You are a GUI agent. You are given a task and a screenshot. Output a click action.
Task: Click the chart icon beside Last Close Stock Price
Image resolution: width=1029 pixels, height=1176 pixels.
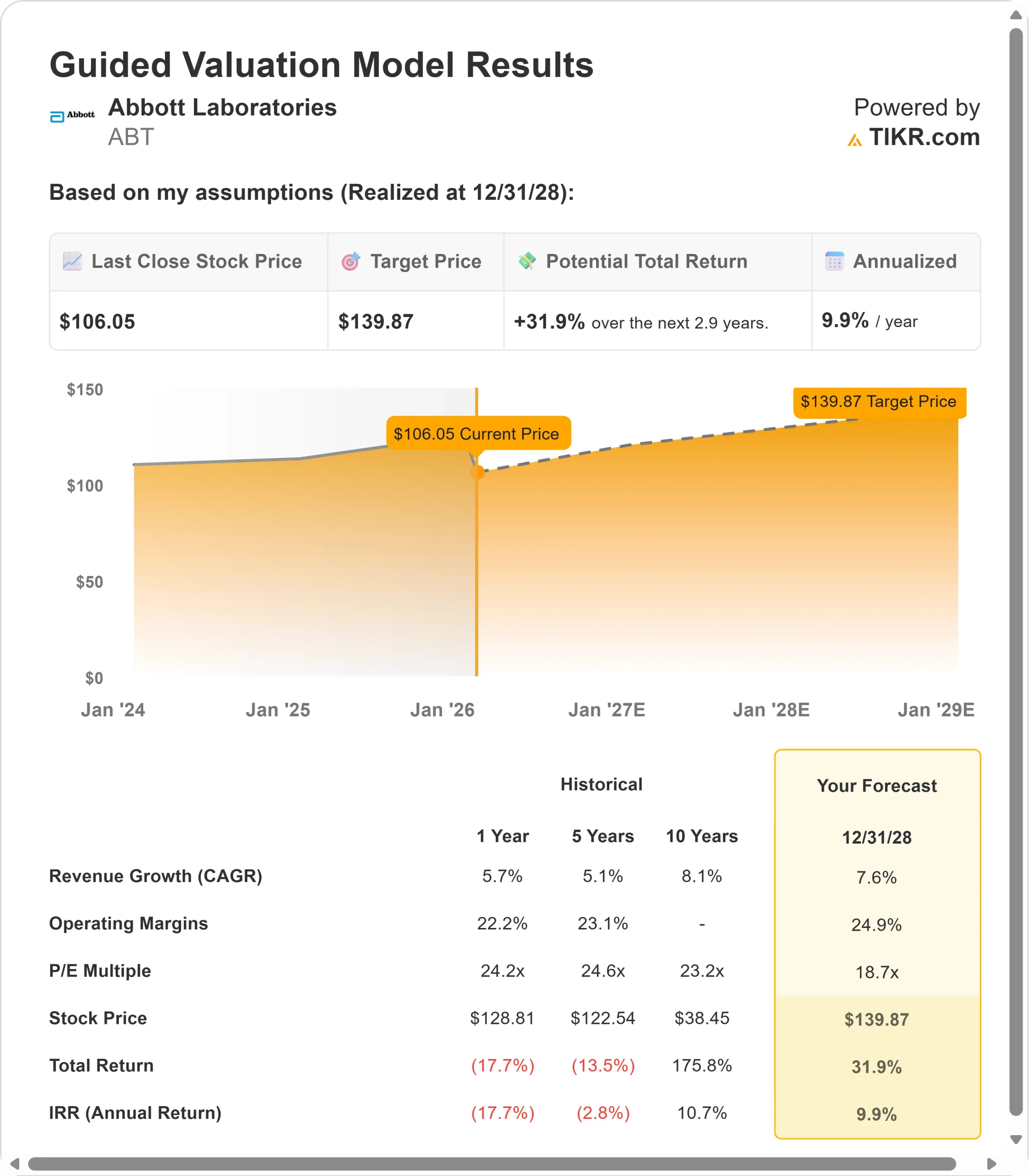pos(72,262)
